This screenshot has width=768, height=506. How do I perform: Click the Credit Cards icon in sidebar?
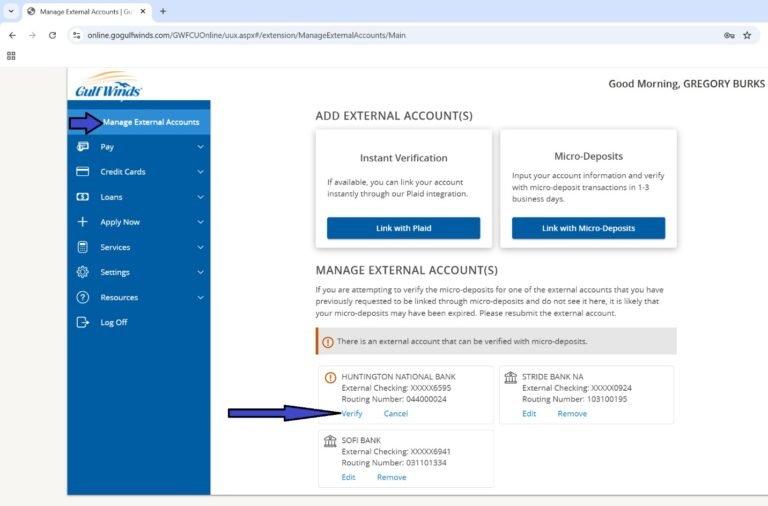point(83,172)
